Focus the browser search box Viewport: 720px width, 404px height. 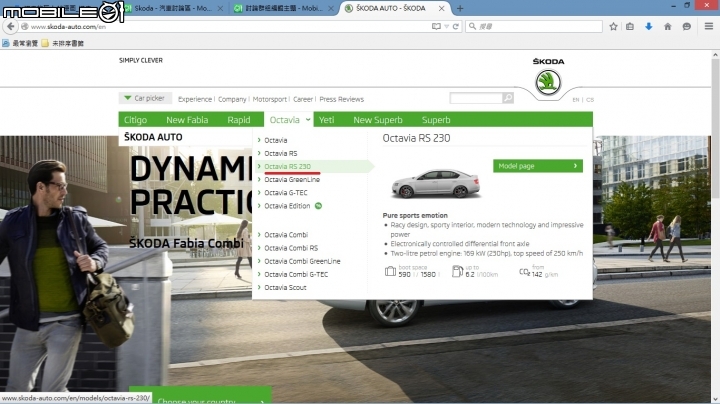[x=534, y=27]
